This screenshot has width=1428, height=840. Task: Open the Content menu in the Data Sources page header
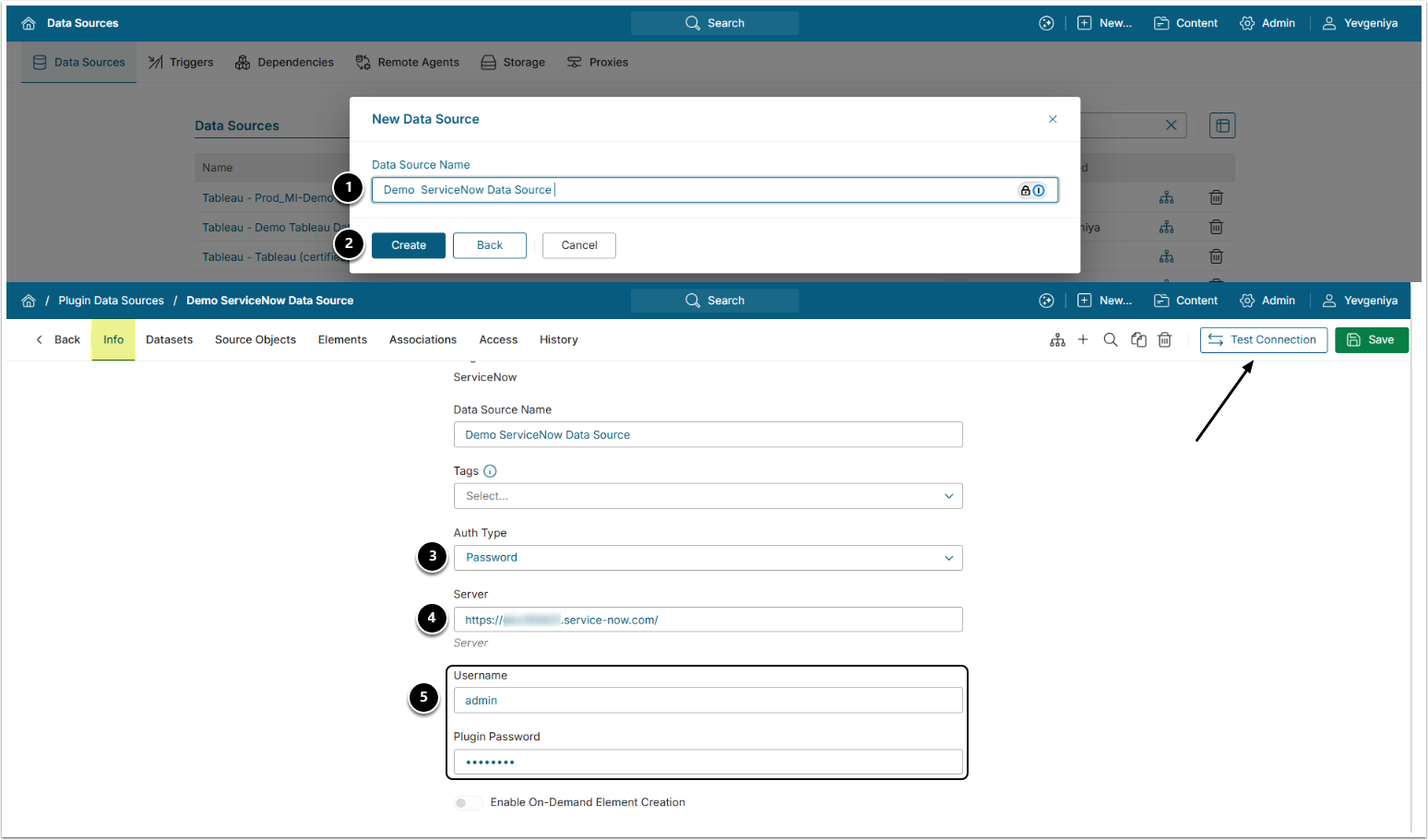tap(1185, 23)
